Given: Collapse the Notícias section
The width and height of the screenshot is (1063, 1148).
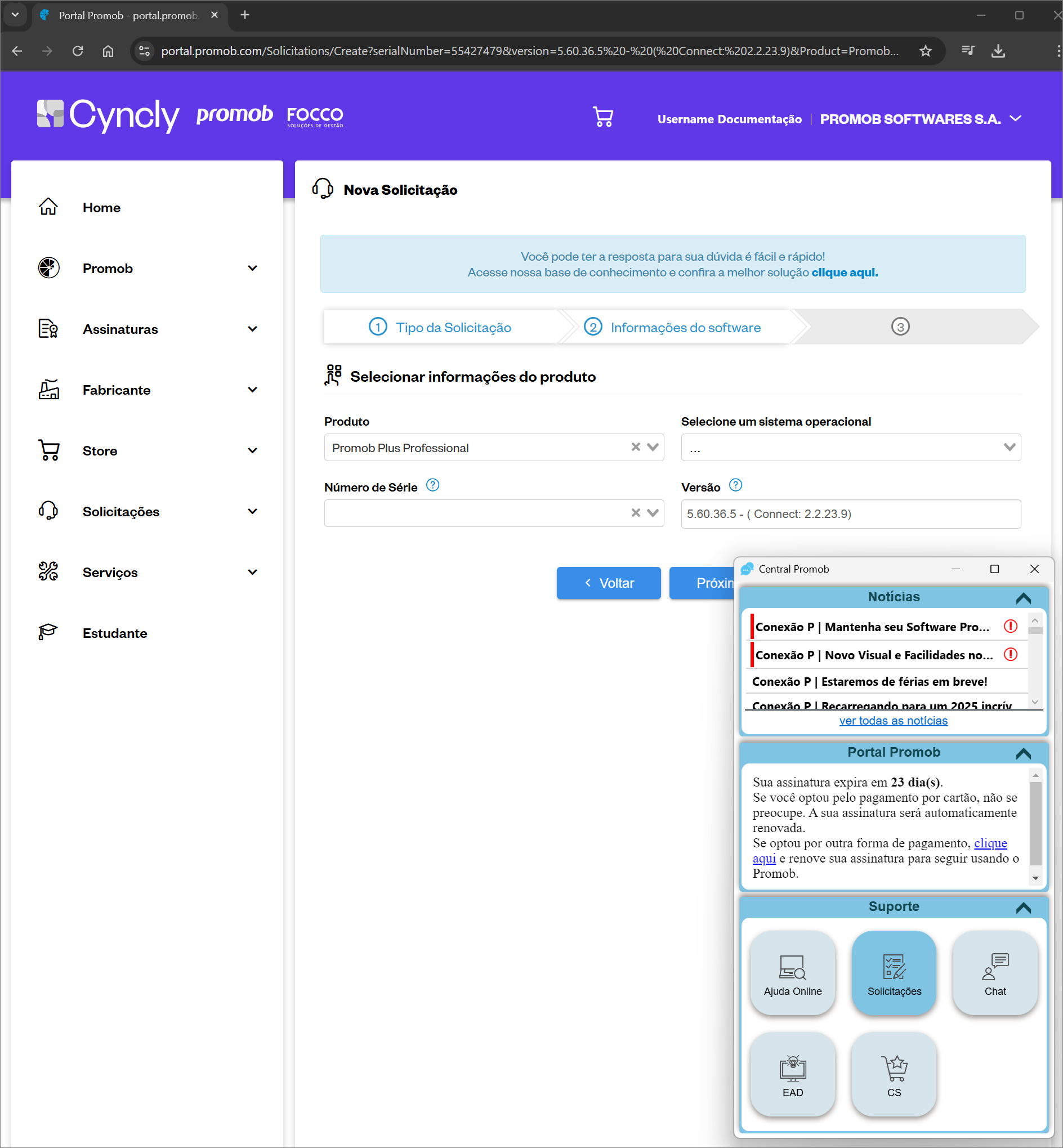Looking at the screenshot, I should pyautogui.click(x=1024, y=598).
